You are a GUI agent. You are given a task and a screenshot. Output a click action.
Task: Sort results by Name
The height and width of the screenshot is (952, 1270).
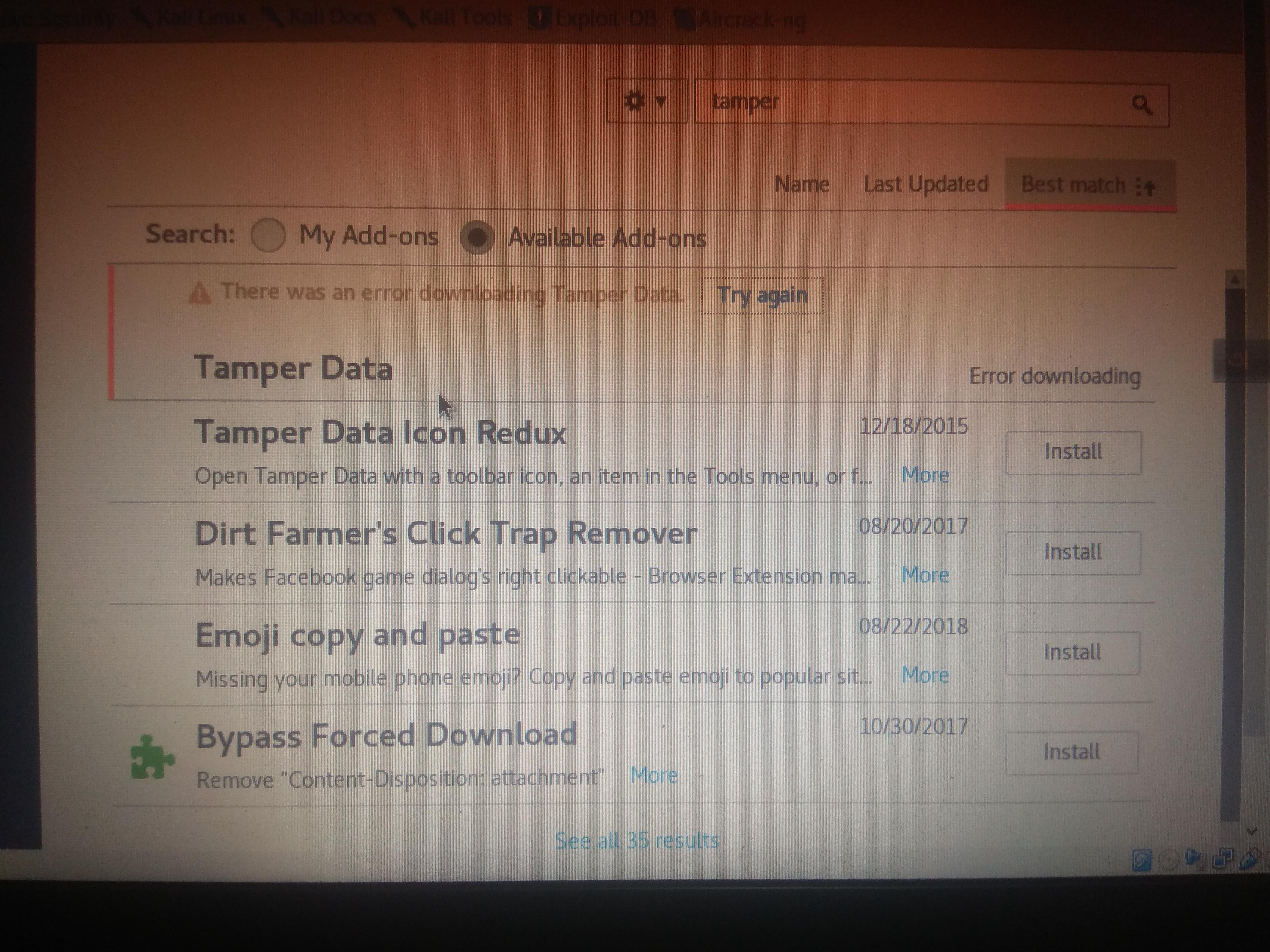tap(801, 184)
